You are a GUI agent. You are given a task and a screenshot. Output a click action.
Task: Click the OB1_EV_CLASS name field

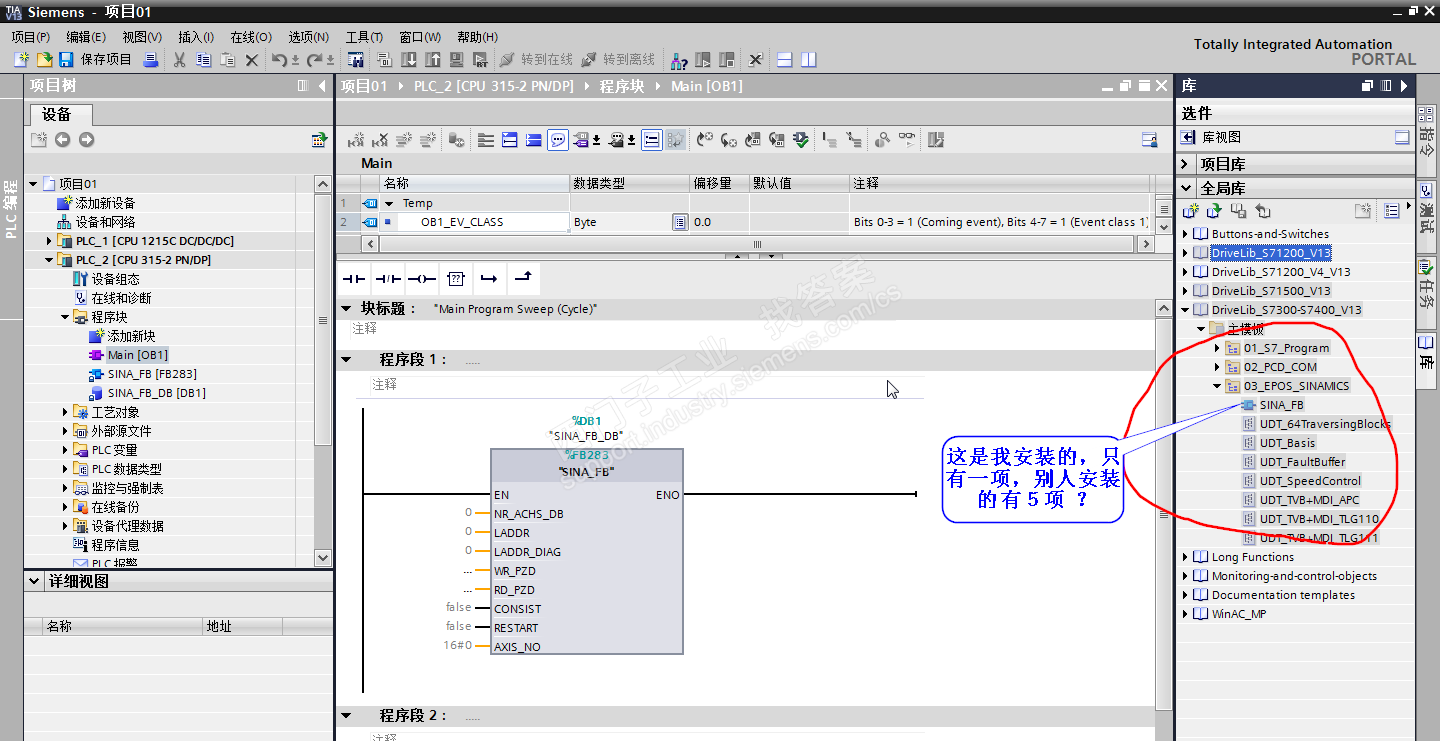tap(484, 222)
